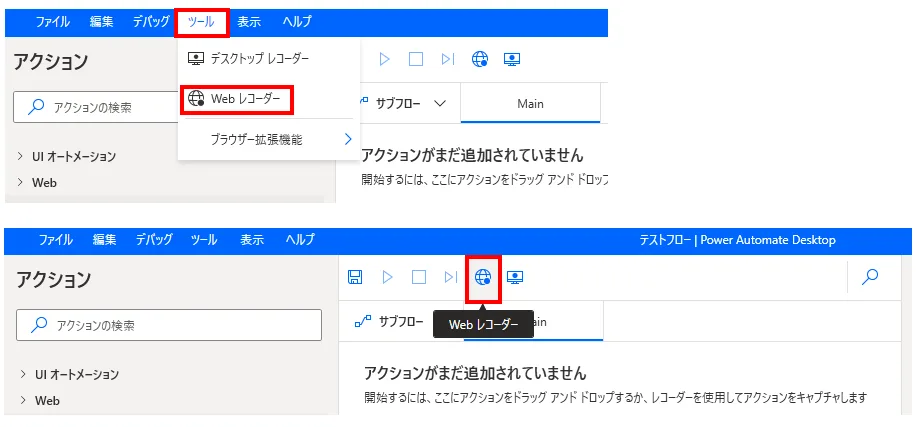
Task: Select デスクトップ レコーダー from the ツール menu
Action: 259,59
